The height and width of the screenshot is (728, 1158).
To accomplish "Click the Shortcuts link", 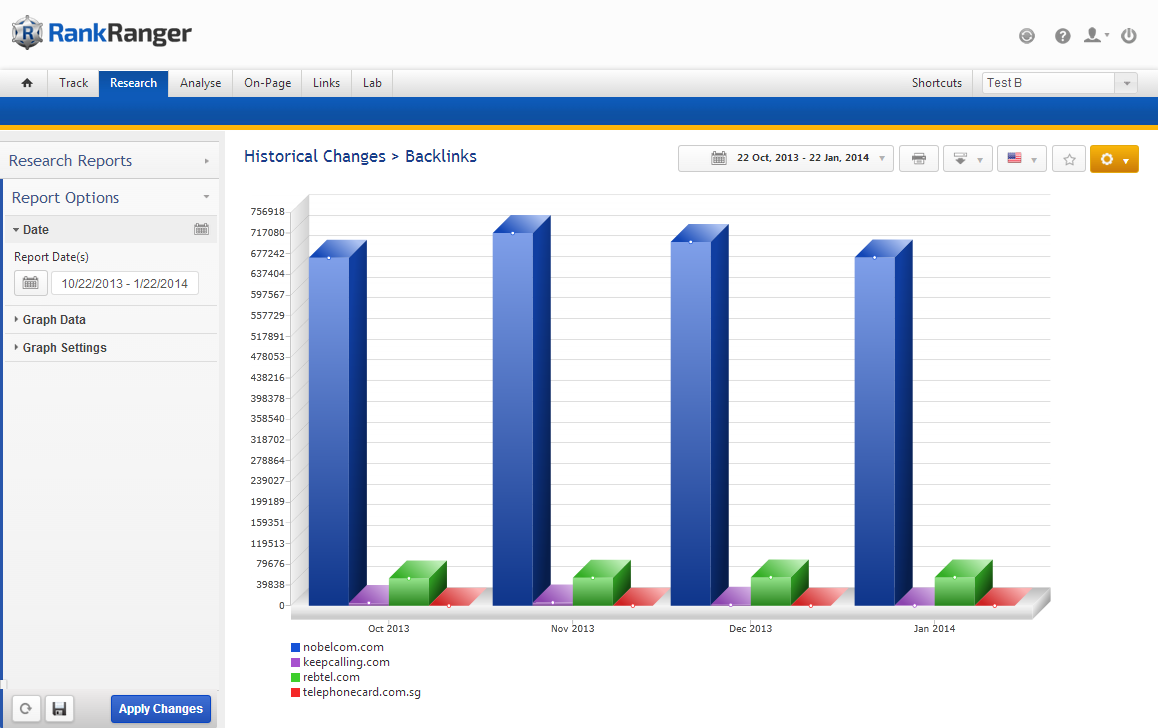I will (x=936, y=83).
